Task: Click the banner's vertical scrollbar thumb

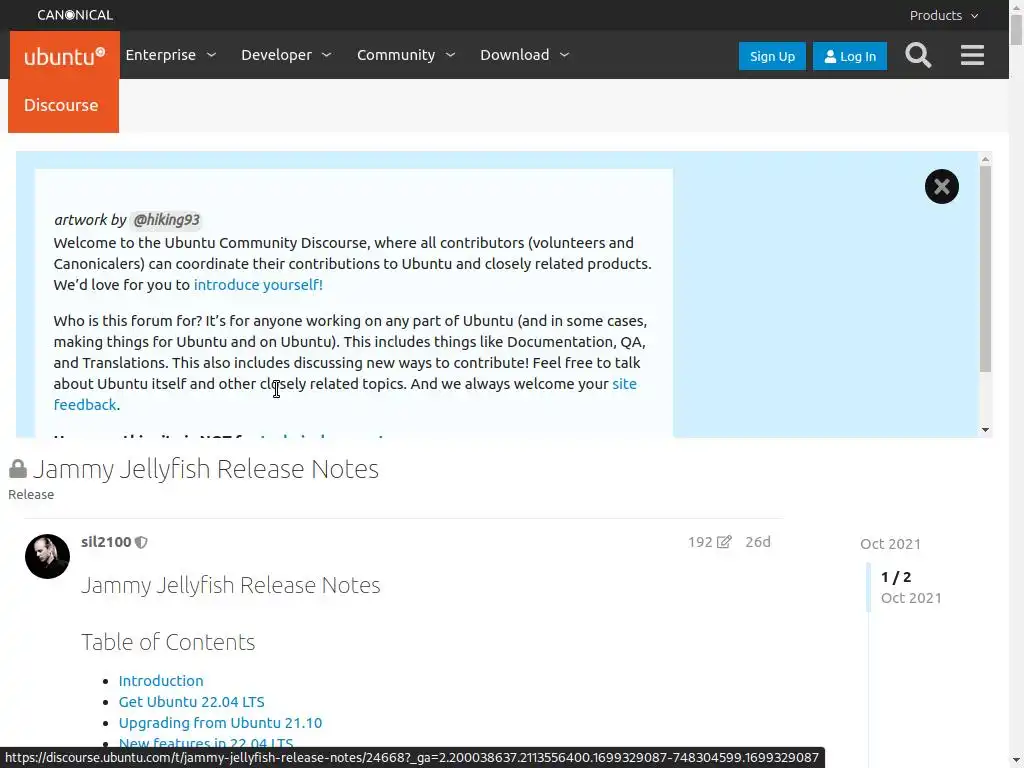Action: [985, 269]
